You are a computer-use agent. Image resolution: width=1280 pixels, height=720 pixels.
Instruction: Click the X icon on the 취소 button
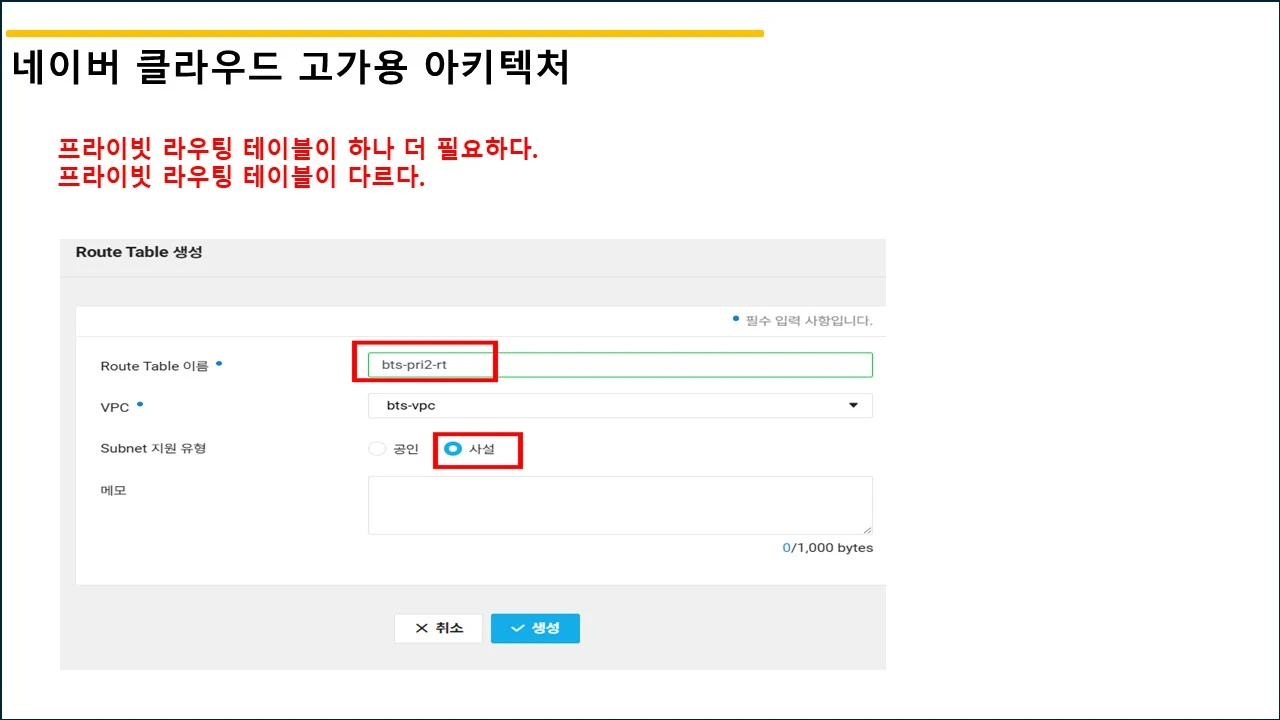pyautogui.click(x=421, y=628)
